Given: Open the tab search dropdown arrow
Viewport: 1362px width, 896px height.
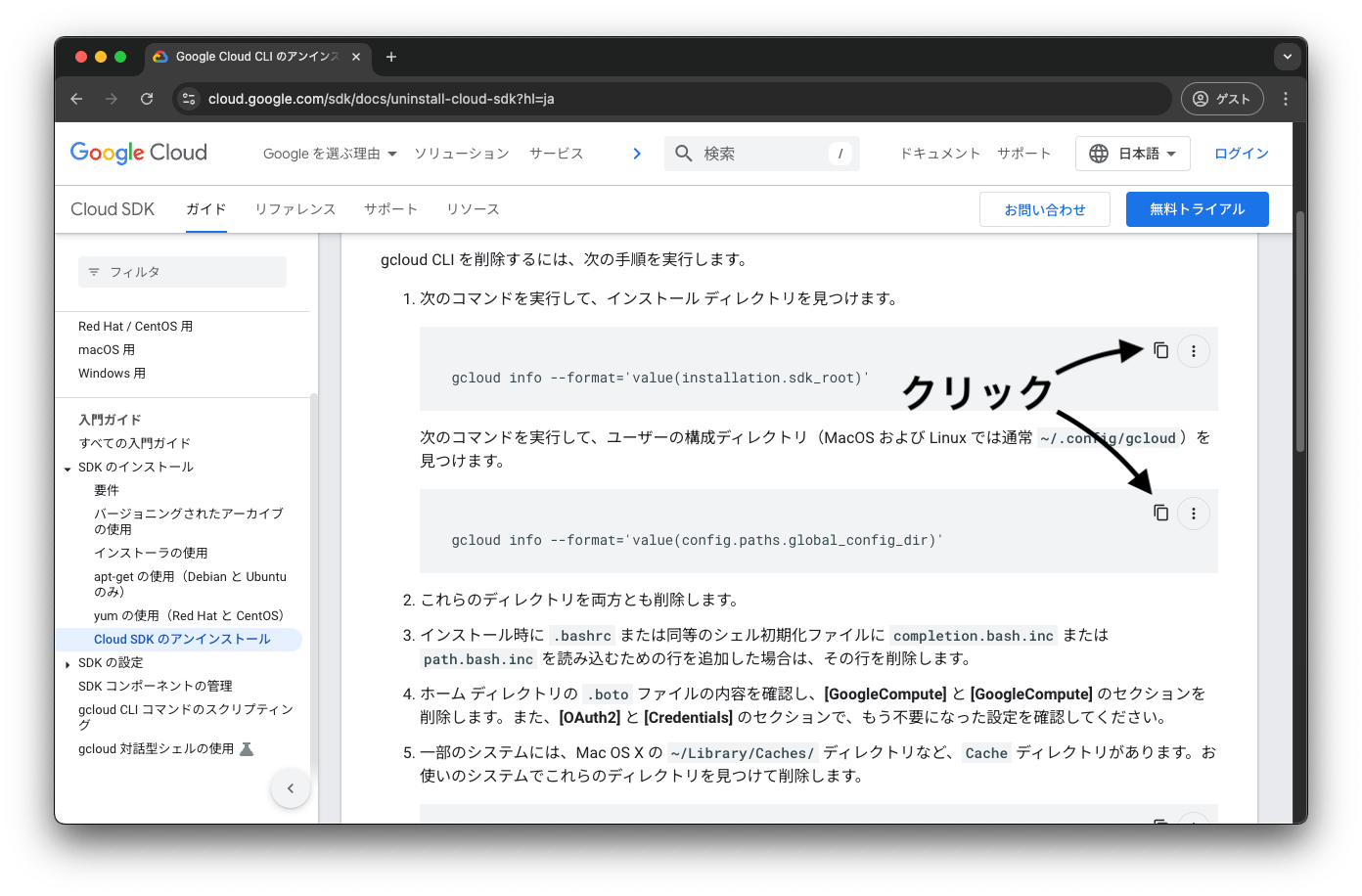Looking at the screenshot, I should pos(1288,57).
